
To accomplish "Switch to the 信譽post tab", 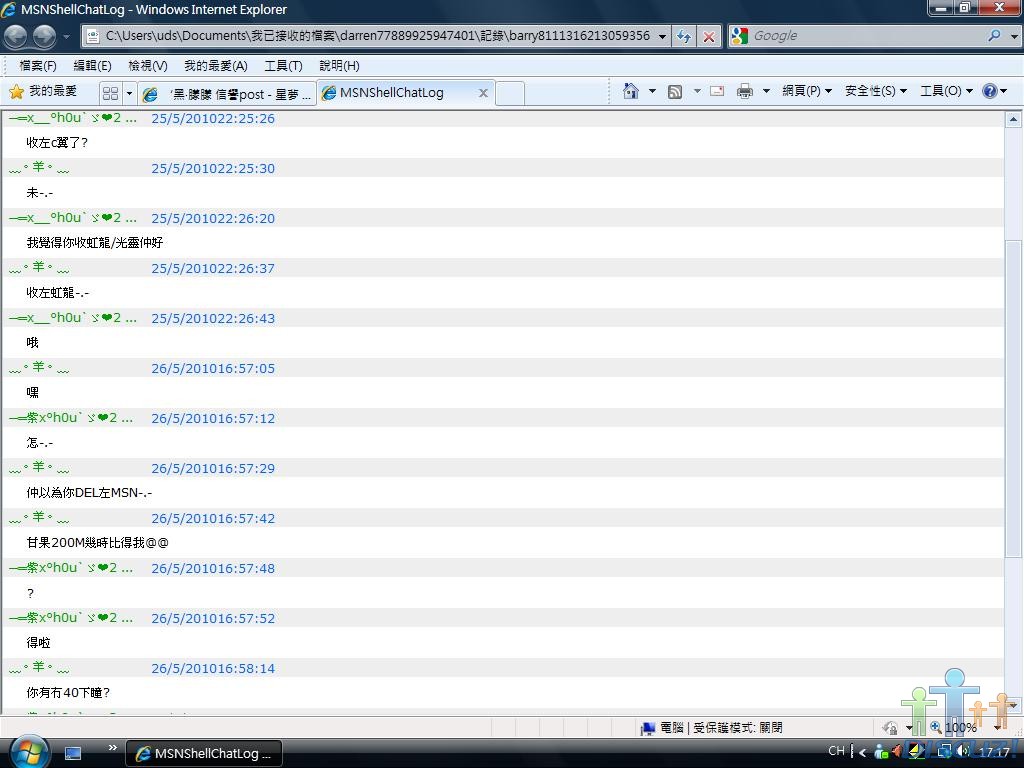I will (x=227, y=94).
